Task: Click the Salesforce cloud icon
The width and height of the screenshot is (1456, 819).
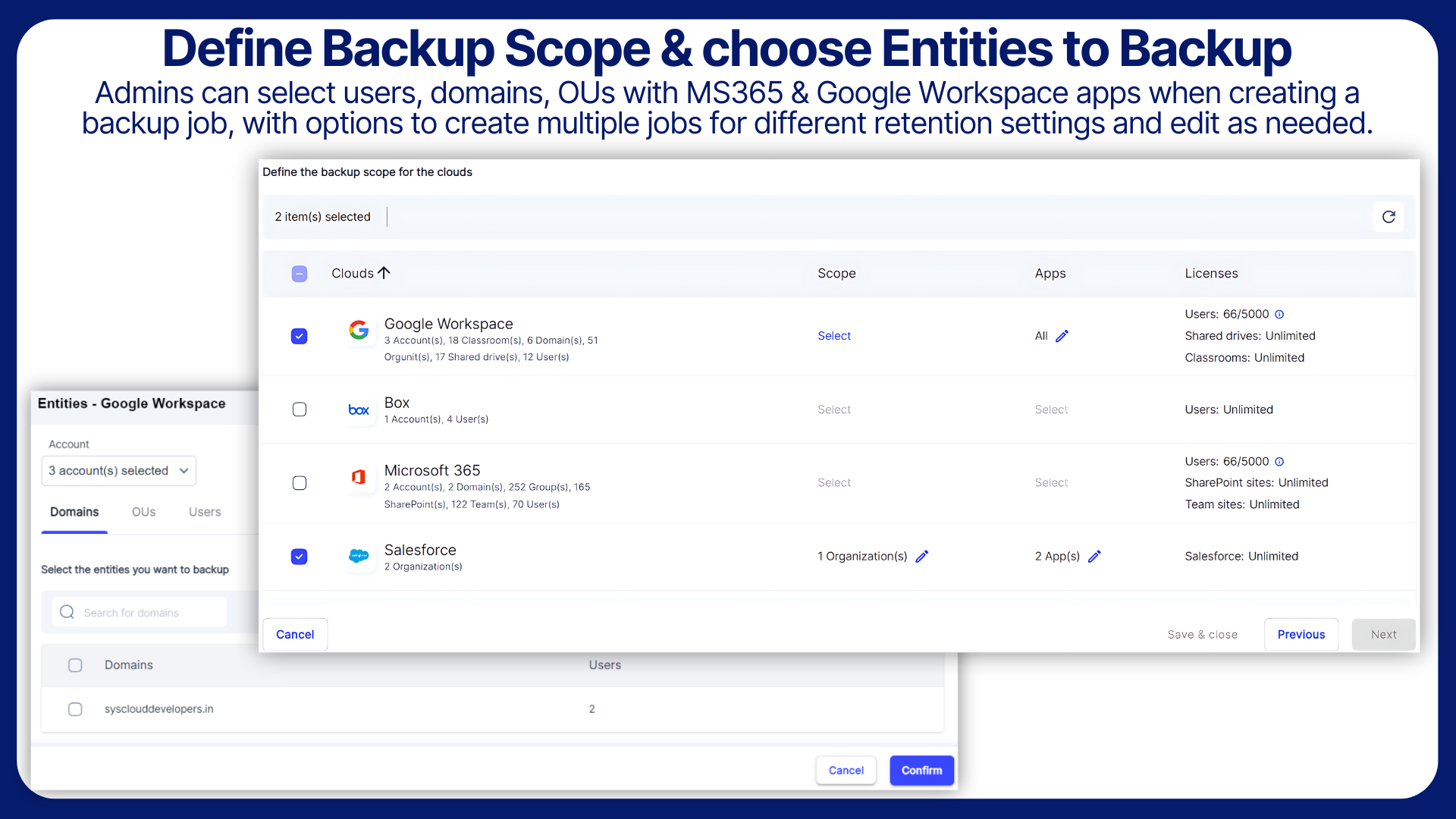Action: coord(359,556)
